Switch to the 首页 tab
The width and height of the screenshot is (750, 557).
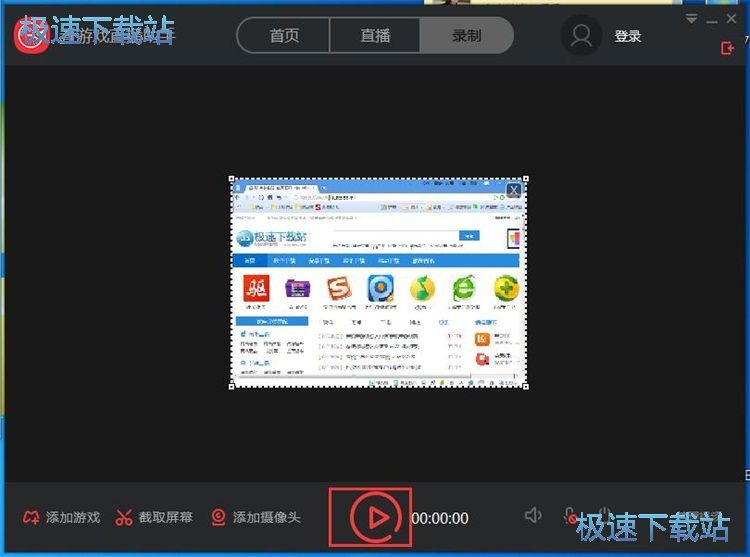(284, 36)
